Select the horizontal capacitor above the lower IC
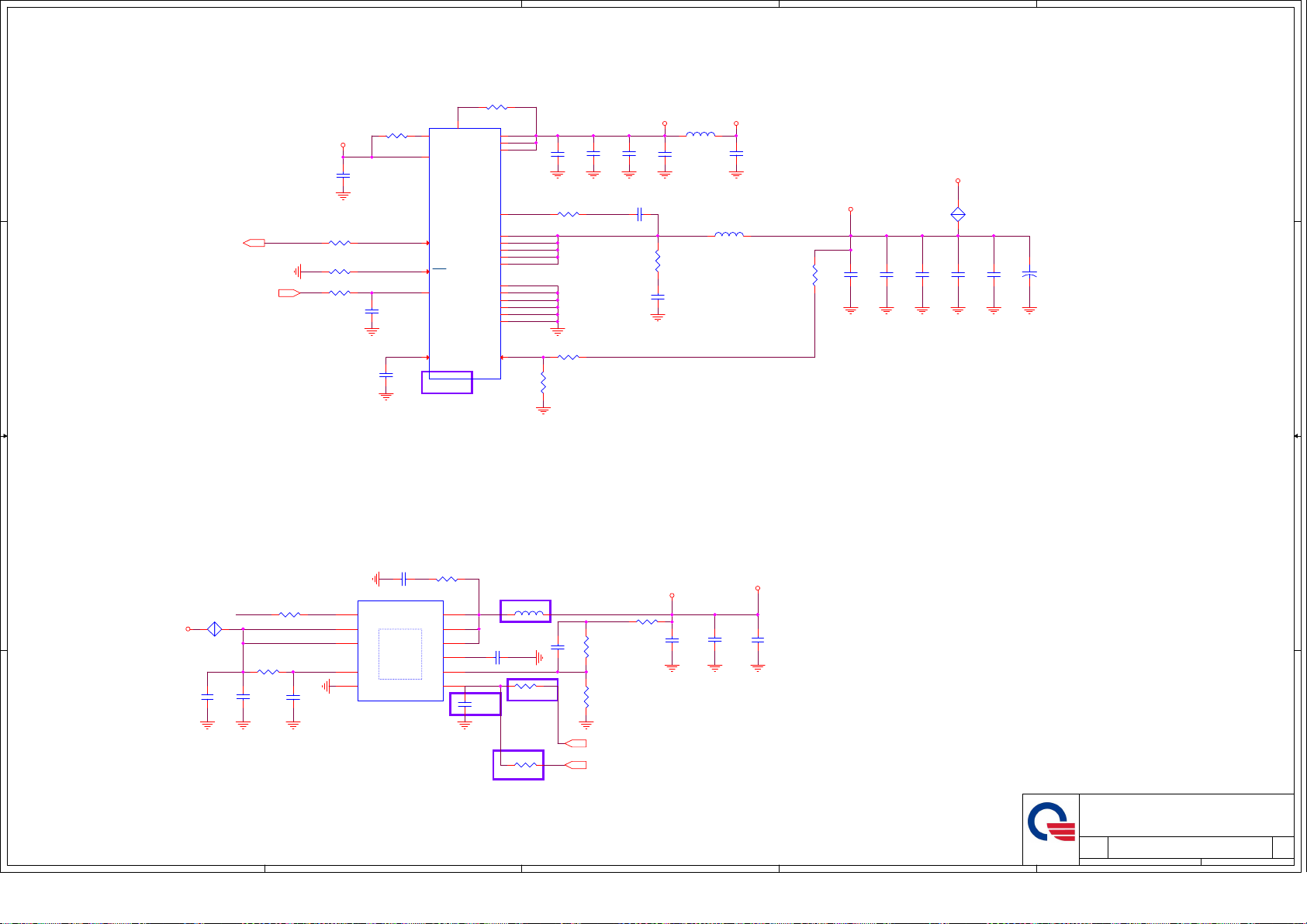1307x924 pixels. point(403,579)
